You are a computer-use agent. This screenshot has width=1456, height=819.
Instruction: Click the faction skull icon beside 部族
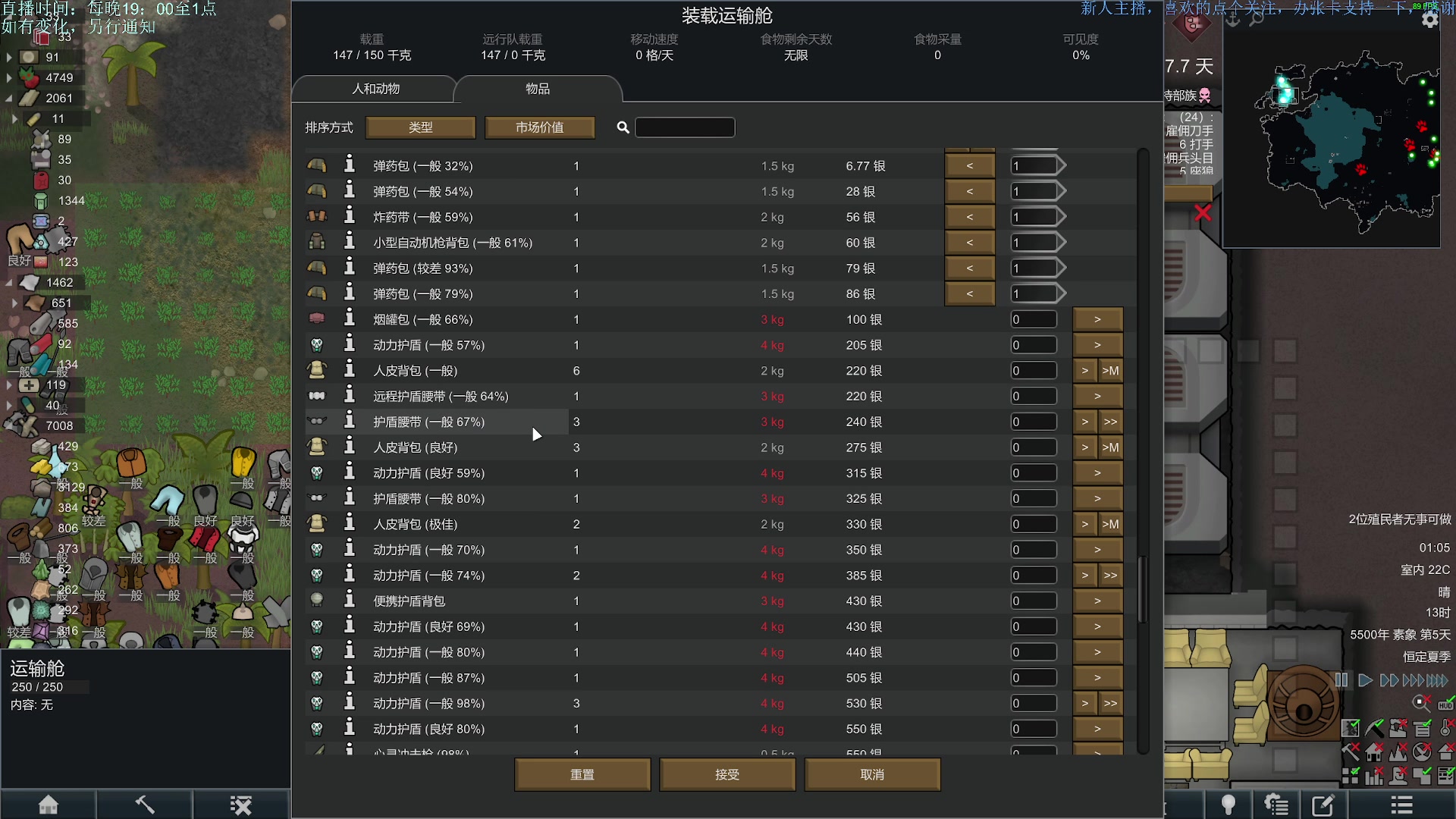[x=1205, y=96]
